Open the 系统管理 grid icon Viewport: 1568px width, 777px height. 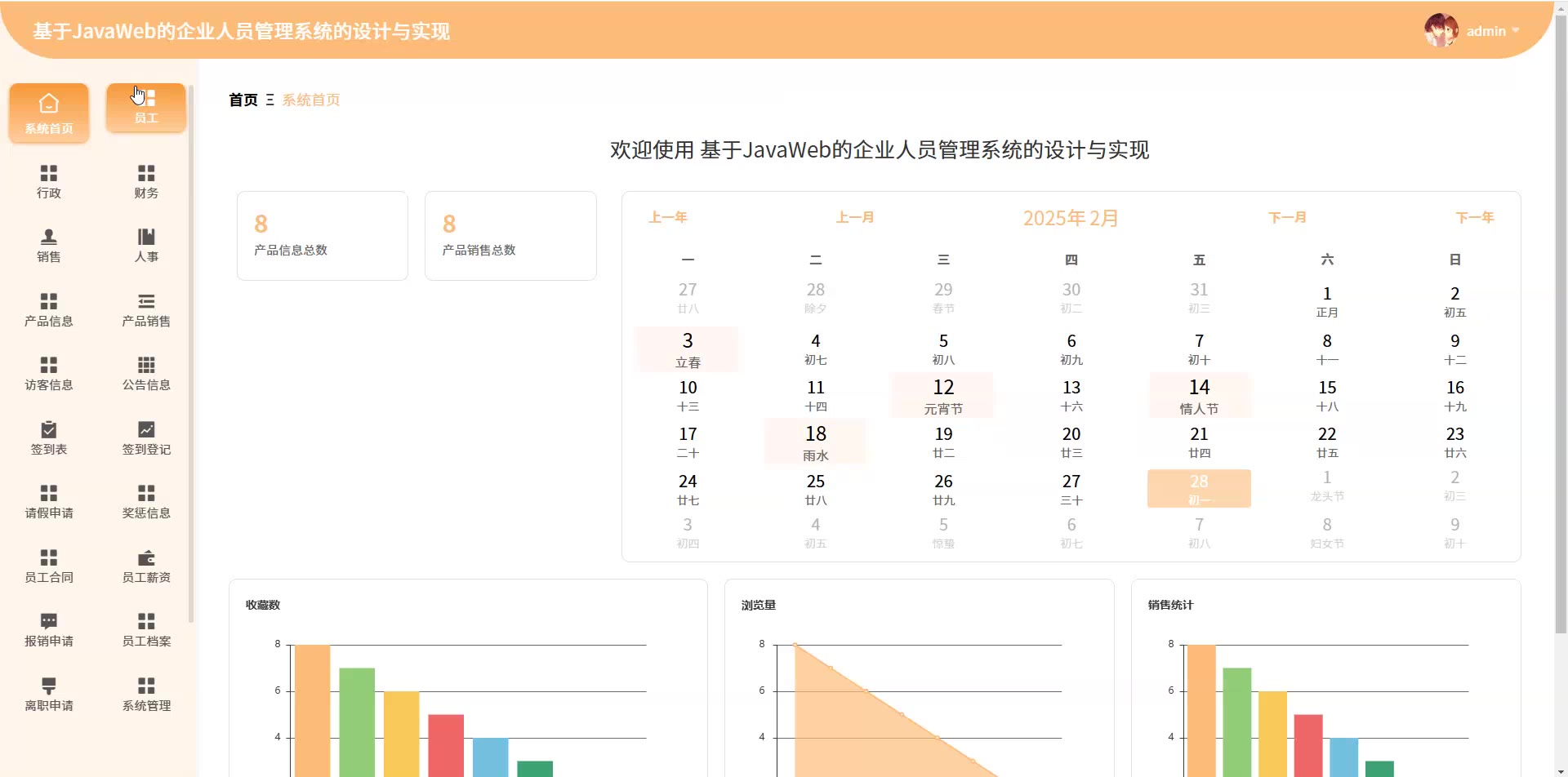146,686
